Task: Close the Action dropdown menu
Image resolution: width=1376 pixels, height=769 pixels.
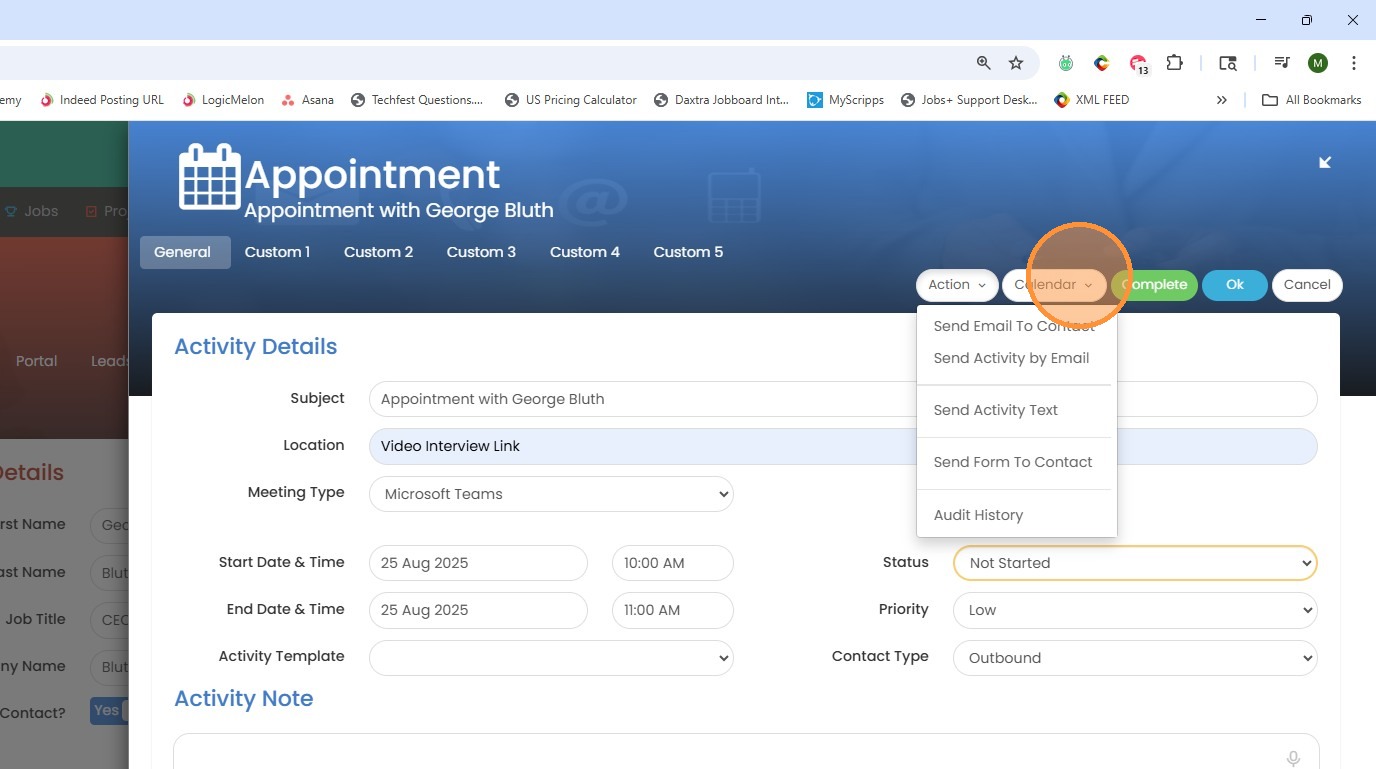Action: [957, 285]
